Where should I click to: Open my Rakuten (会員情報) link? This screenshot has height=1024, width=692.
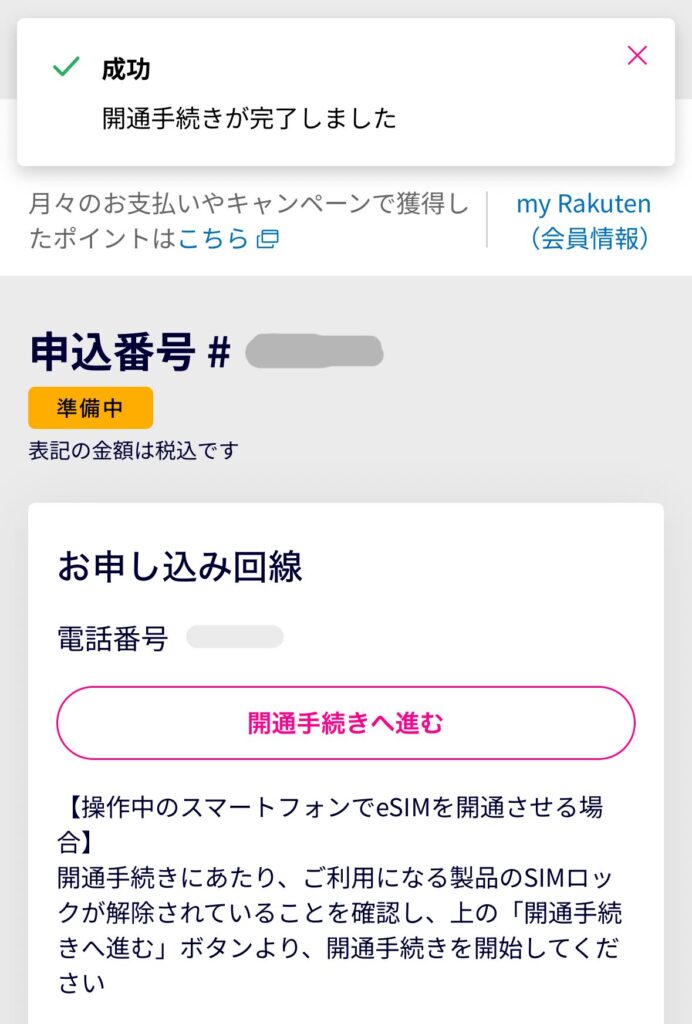(583, 221)
